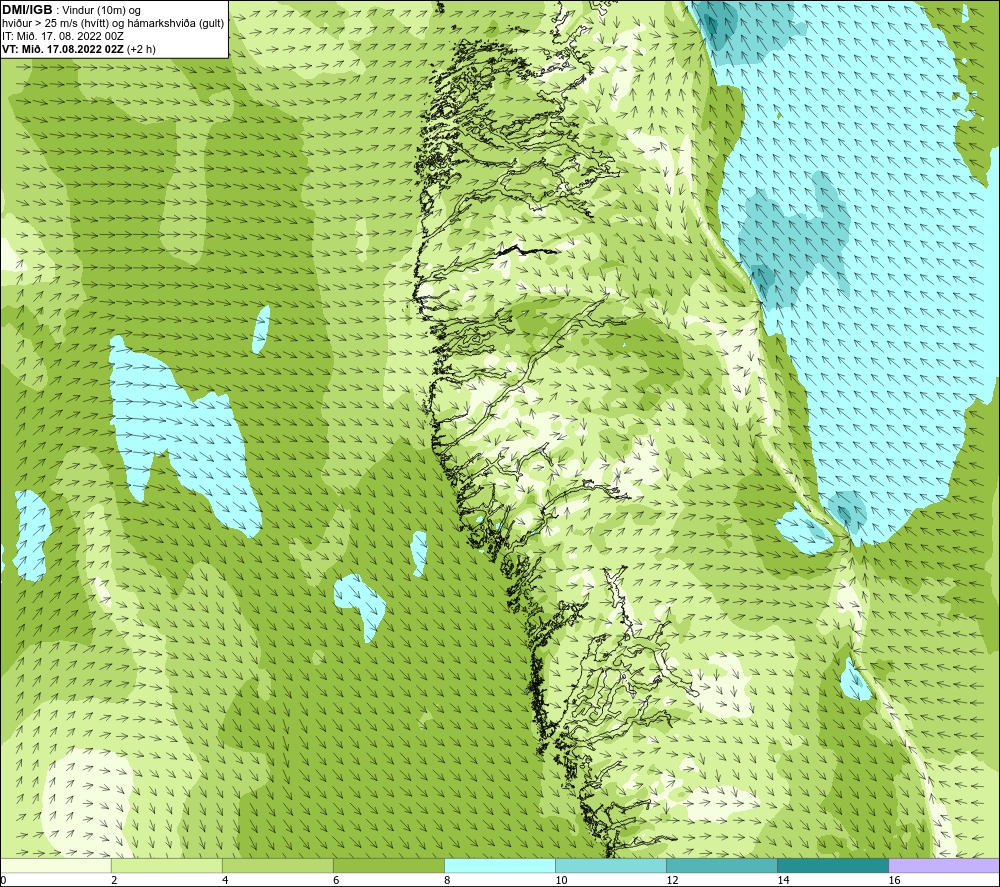
Task: Click the 'Vindur (10m) og' label text
Action: (x=101, y=11)
